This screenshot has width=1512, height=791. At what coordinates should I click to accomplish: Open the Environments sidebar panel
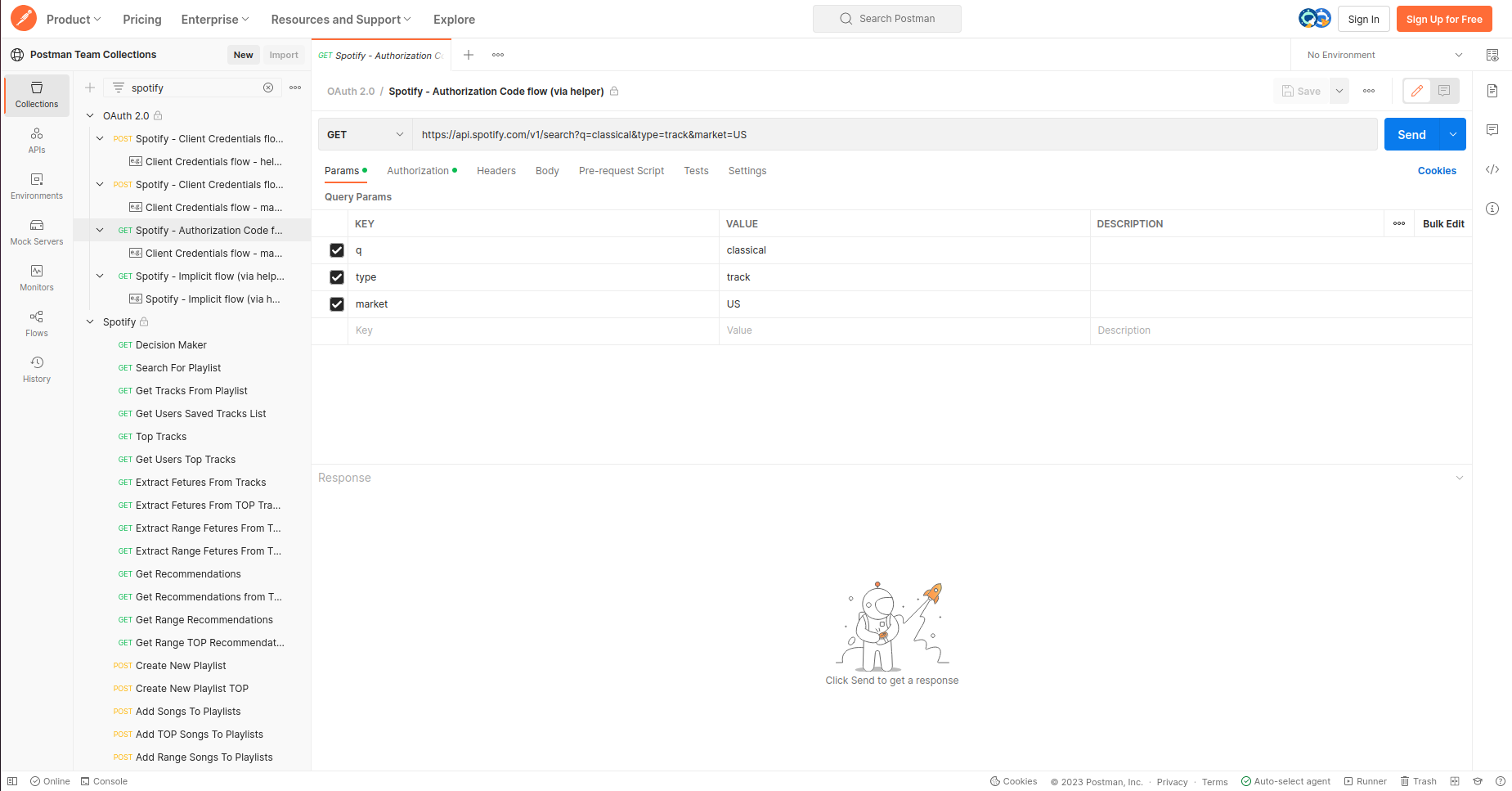36,186
